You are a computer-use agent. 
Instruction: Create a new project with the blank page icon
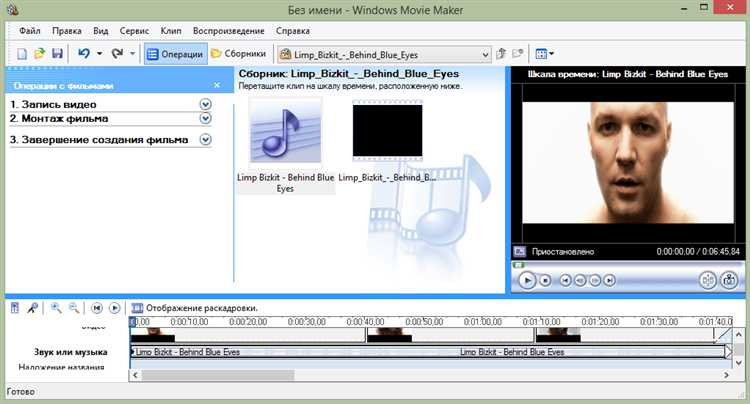tap(22, 54)
